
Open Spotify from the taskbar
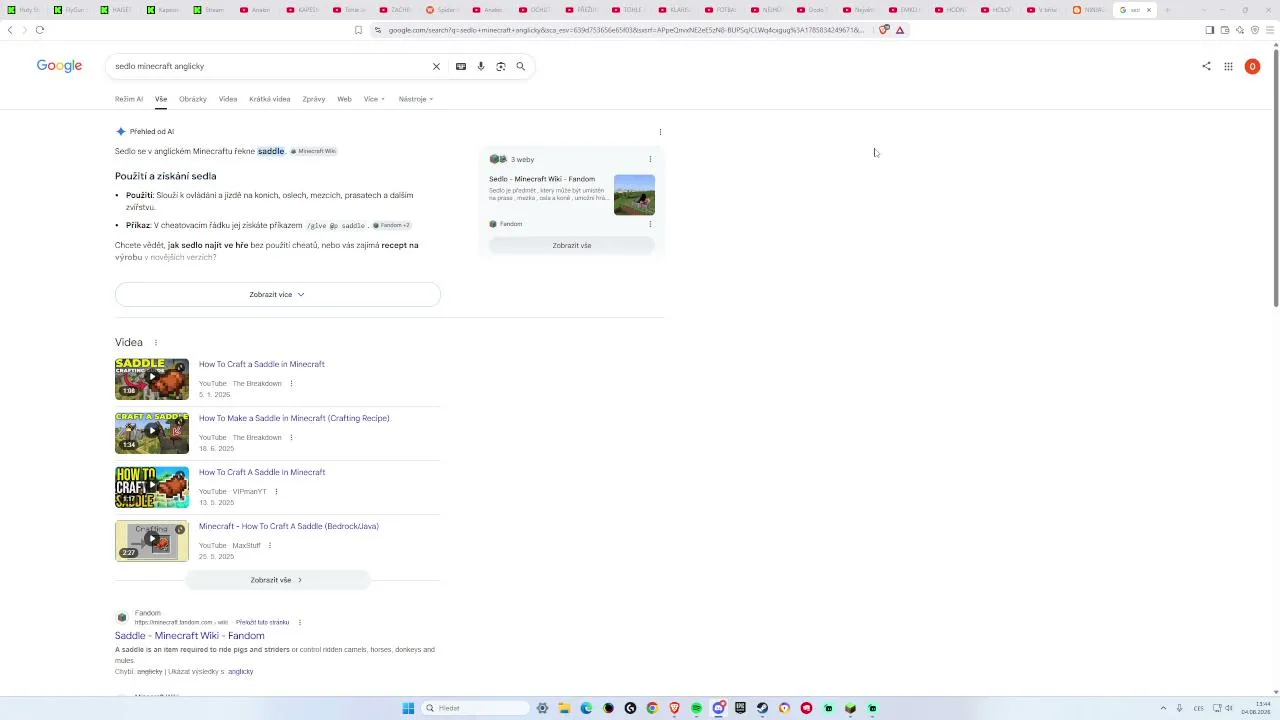tap(696, 708)
